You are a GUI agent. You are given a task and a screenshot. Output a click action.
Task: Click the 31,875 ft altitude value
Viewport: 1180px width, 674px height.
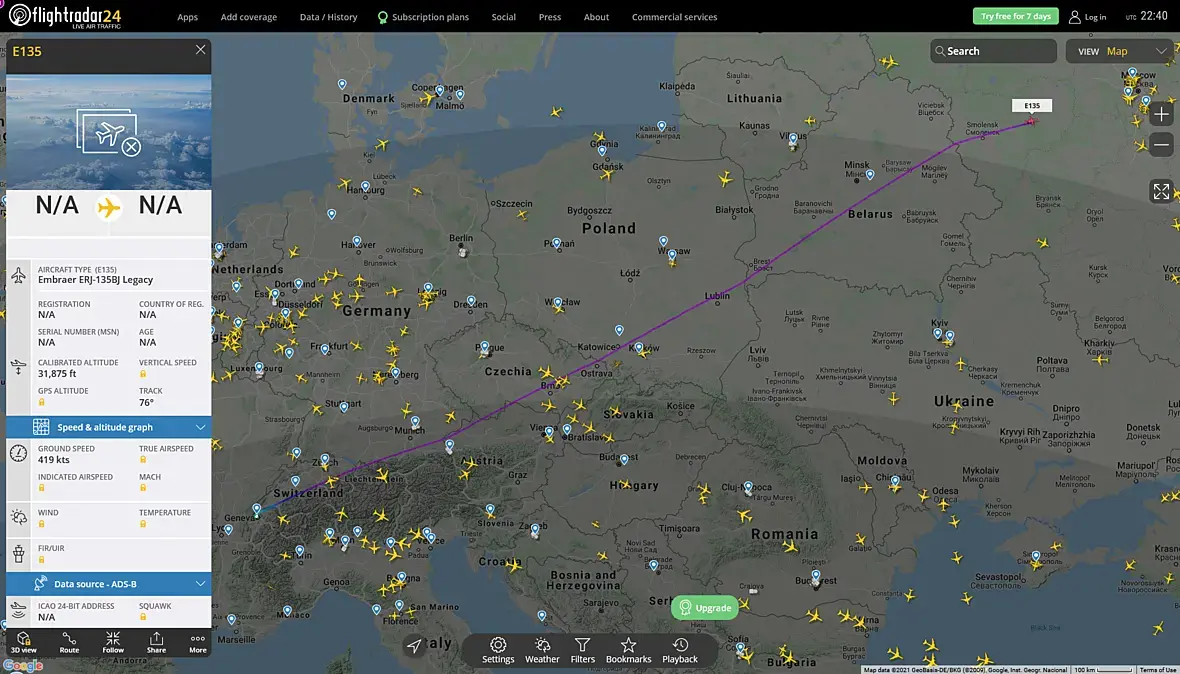(57, 374)
